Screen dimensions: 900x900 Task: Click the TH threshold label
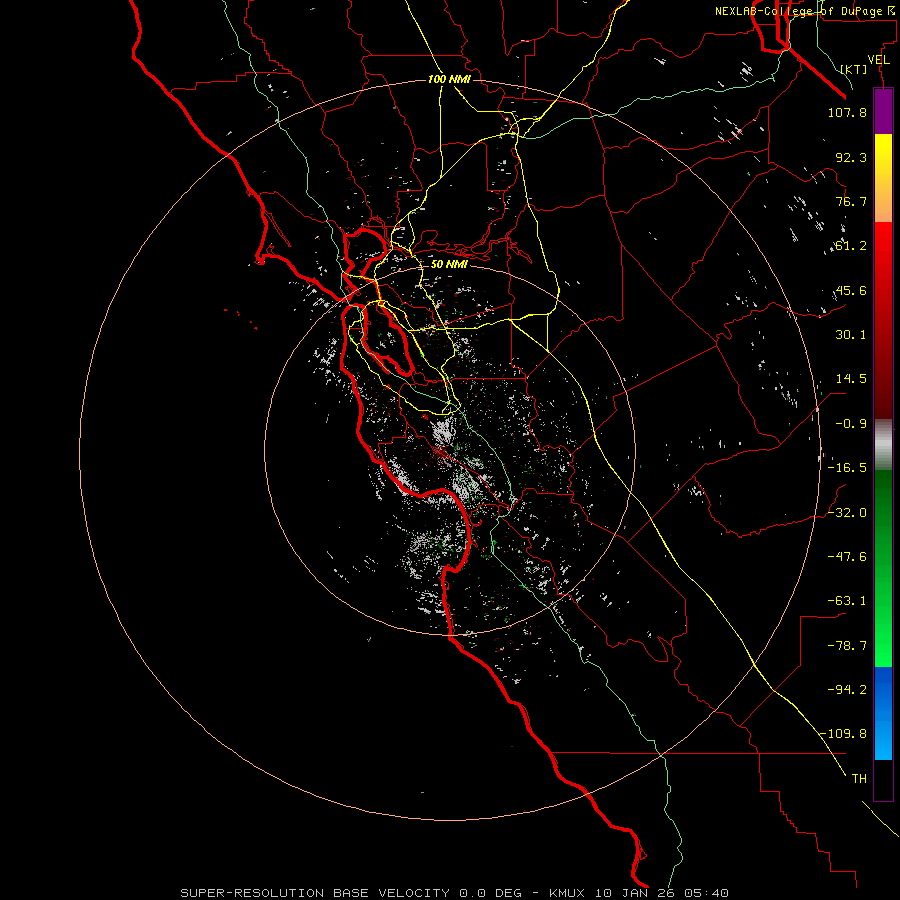859,779
